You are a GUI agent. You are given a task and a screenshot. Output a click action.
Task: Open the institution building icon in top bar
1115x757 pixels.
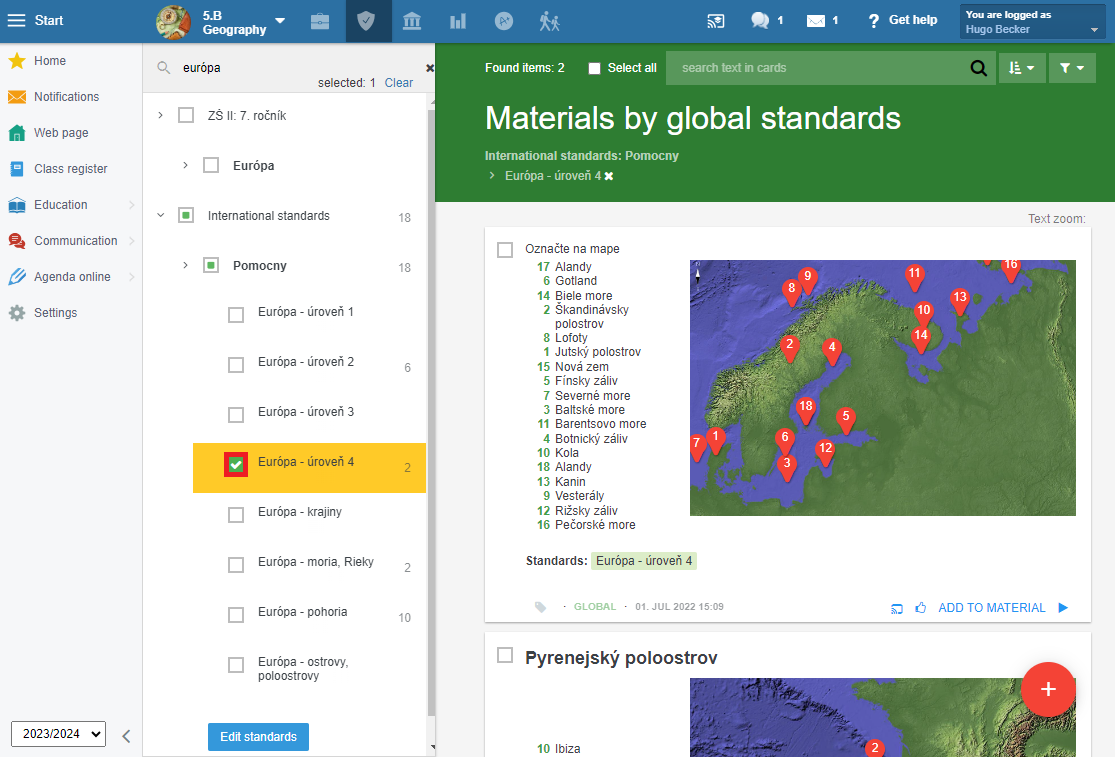point(412,21)
